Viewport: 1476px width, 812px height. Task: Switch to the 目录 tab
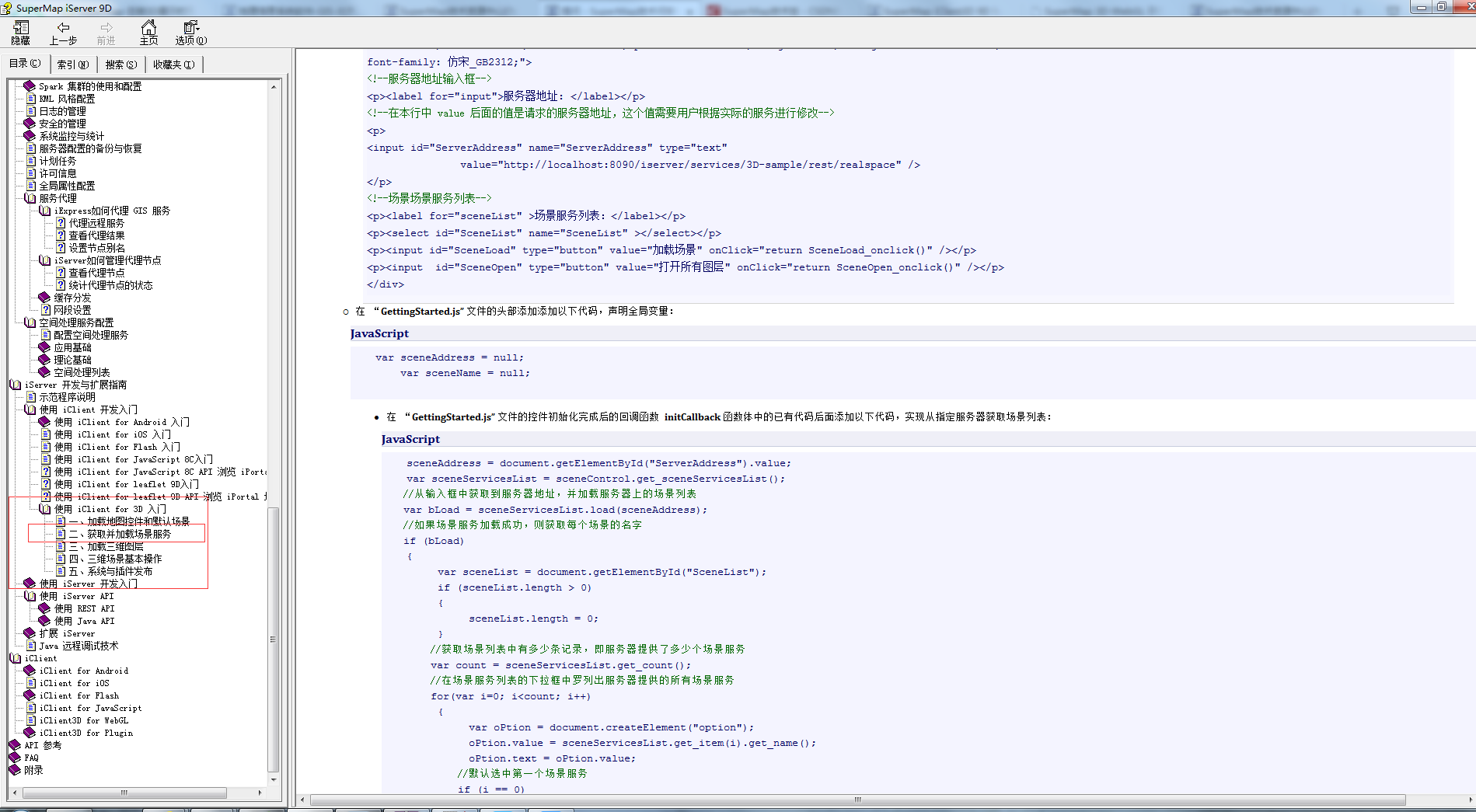pos(25,64)
